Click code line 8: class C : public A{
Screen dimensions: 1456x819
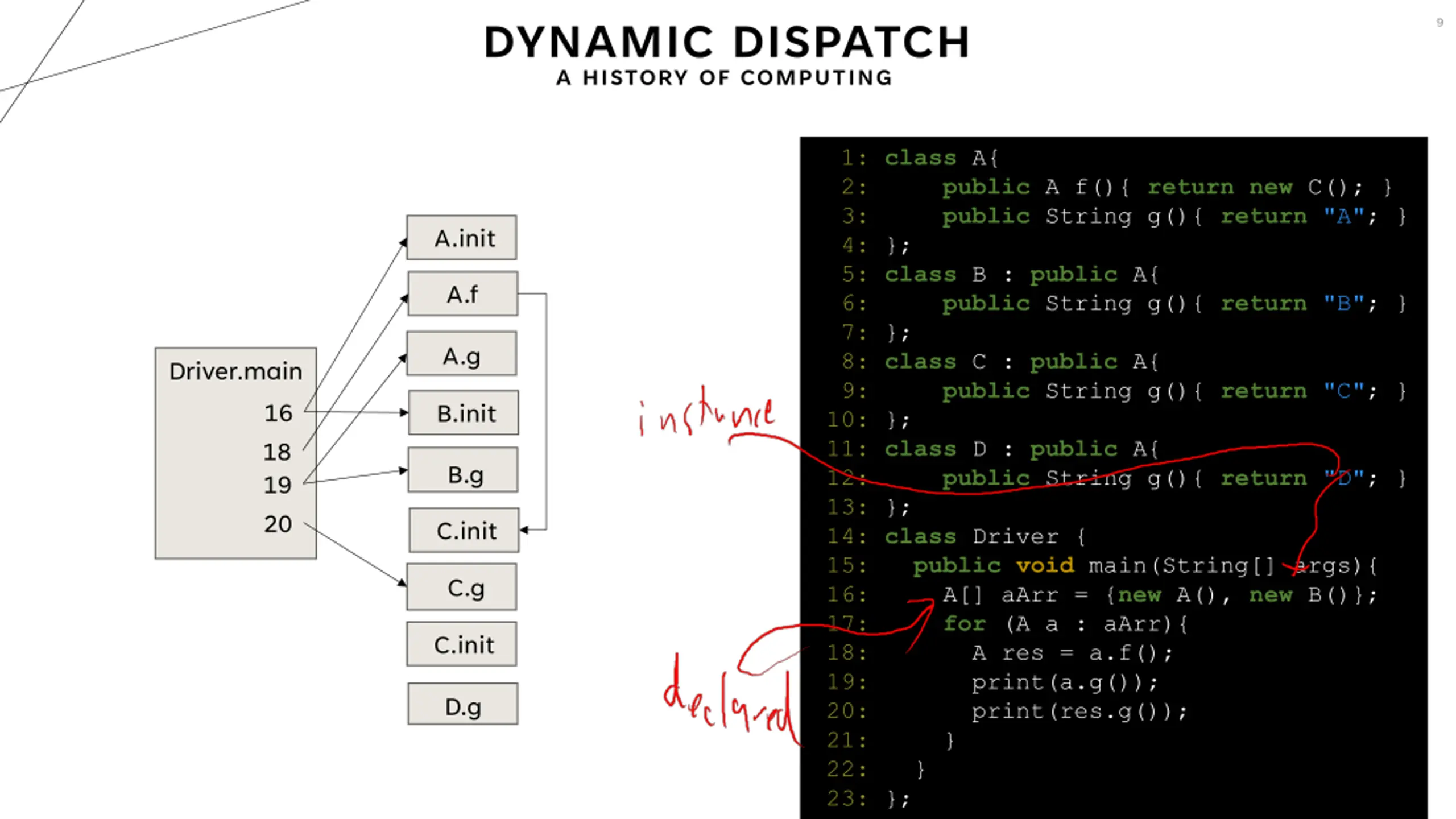coord(1000,362)
